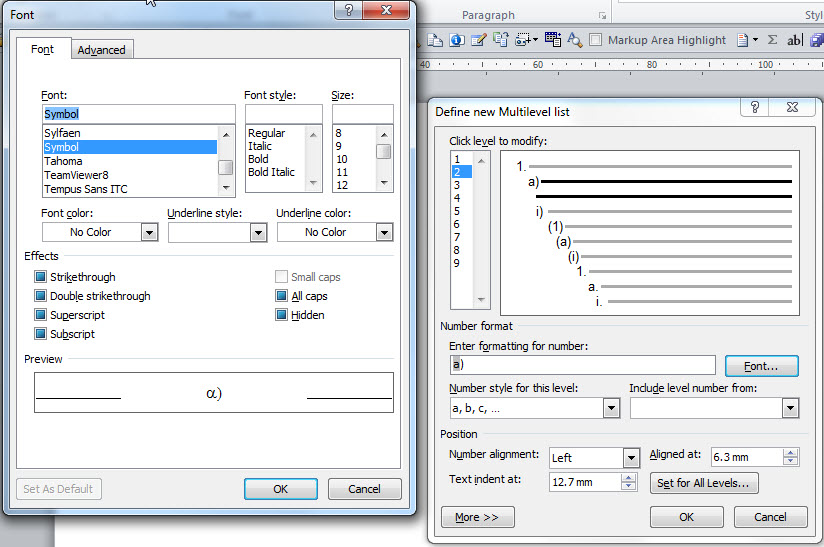This screenshot has width=824, height=547.
Task: Switch to the Advanced tab
Action: (x=101, y=50)
